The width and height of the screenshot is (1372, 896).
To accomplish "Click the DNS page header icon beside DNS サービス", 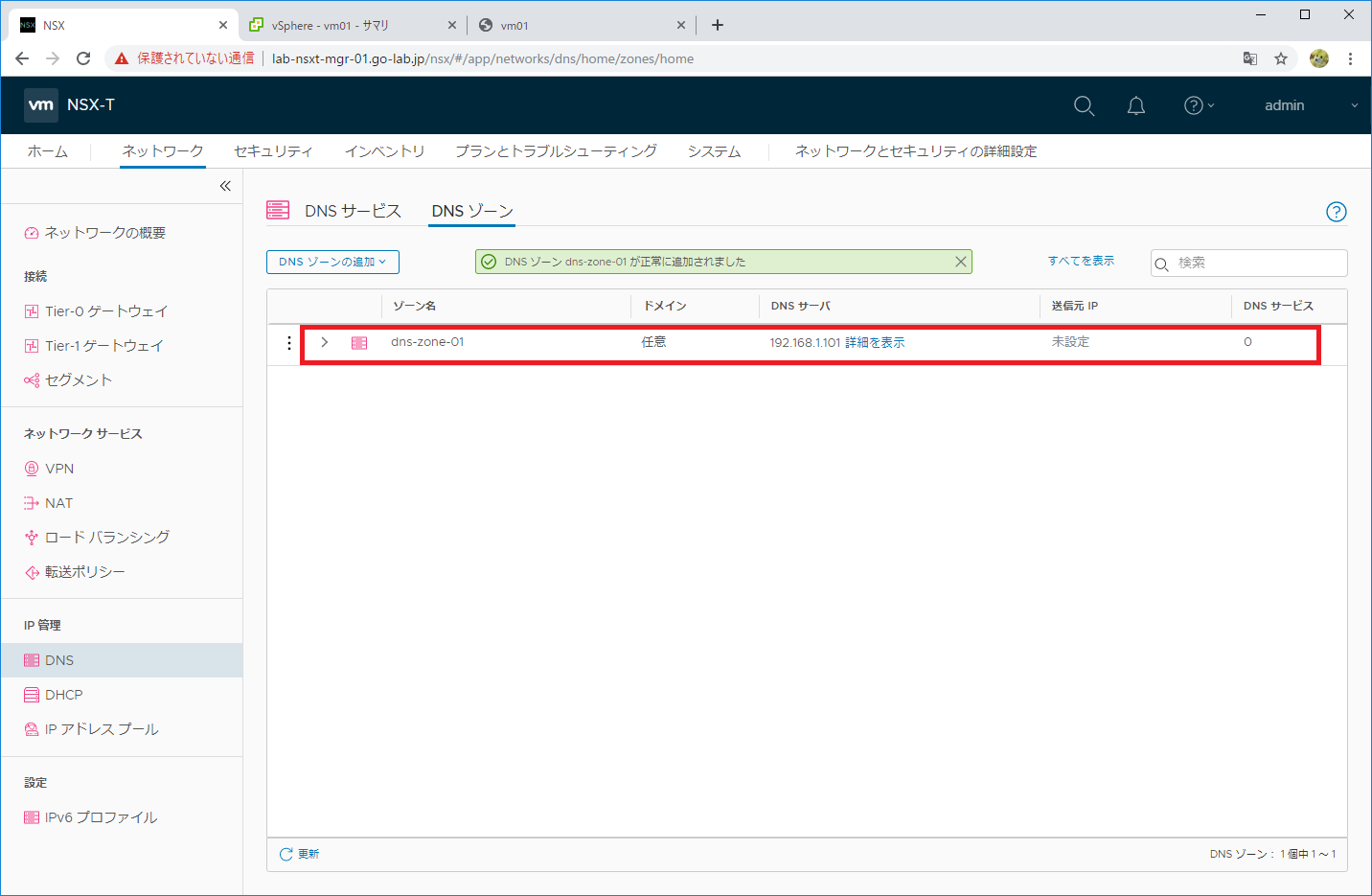I will [x=278, y=211].
